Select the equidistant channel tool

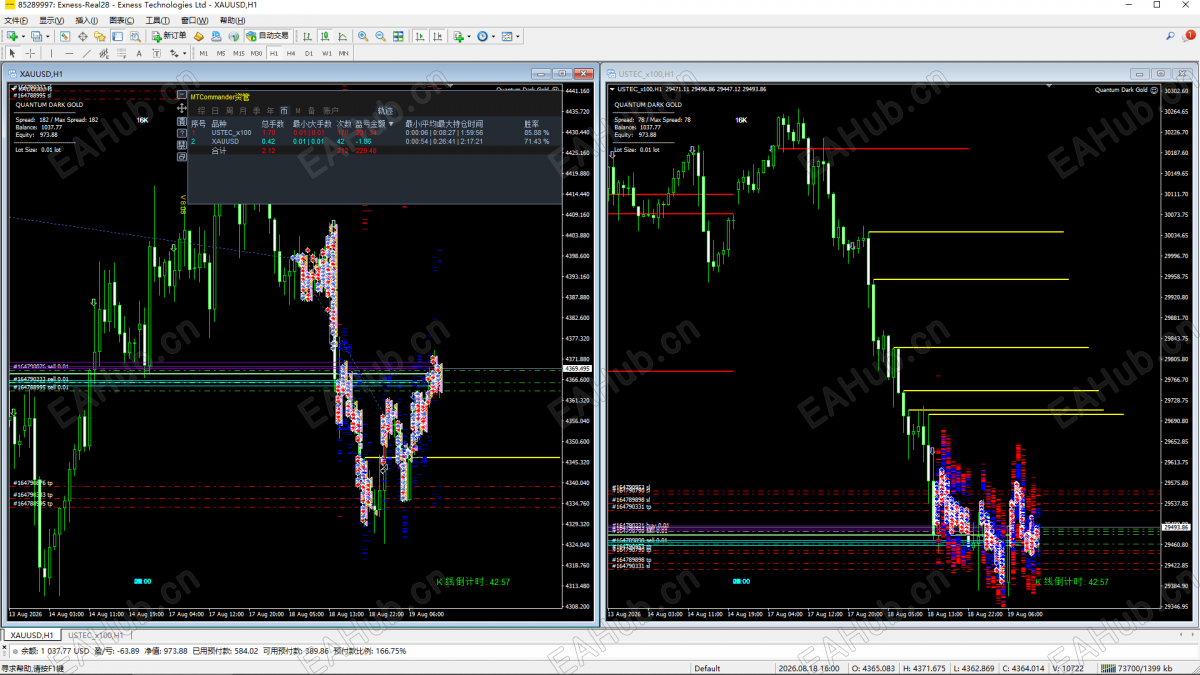(104, 53)
